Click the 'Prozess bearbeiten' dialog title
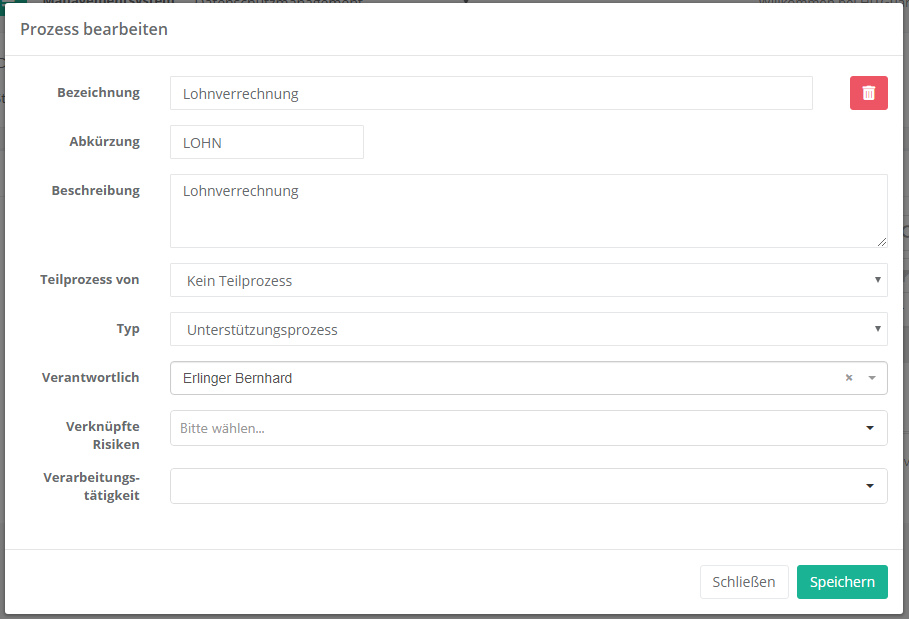Viewport: 909px width, 619px height. coord(94,29)
